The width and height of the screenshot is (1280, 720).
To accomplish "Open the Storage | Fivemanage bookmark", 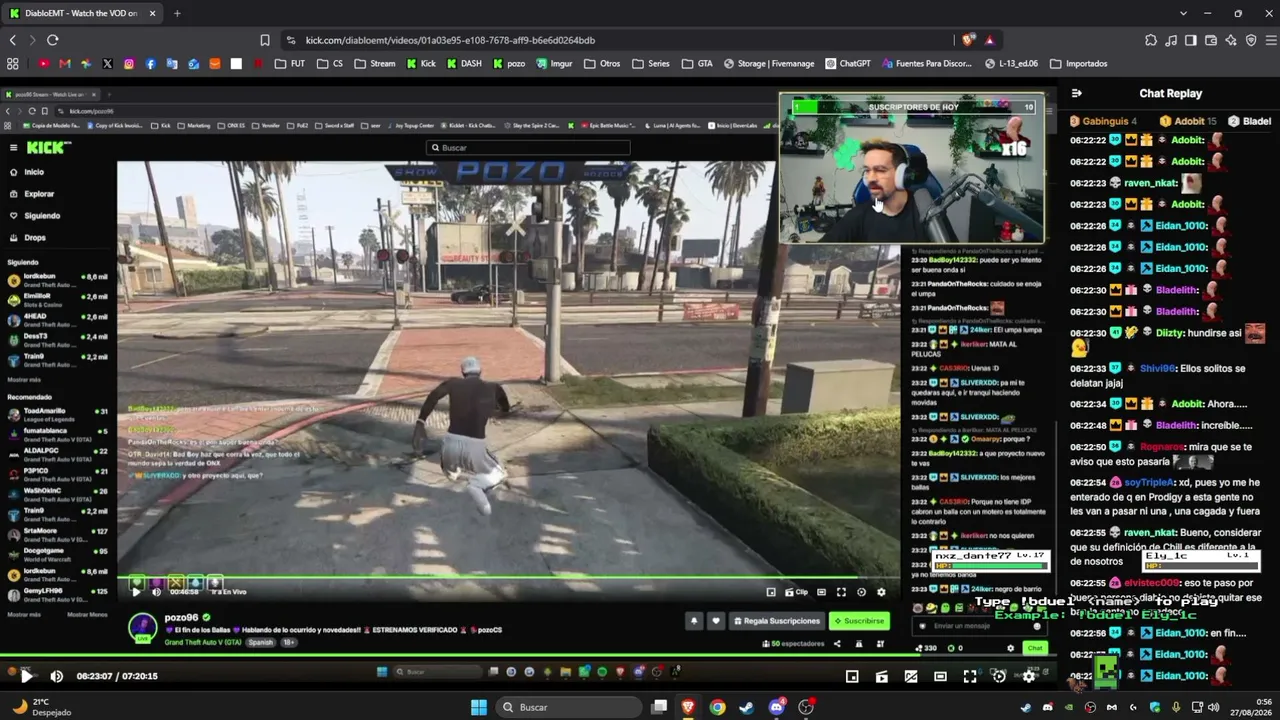I will pyautogui.click(x=768, y=63).
